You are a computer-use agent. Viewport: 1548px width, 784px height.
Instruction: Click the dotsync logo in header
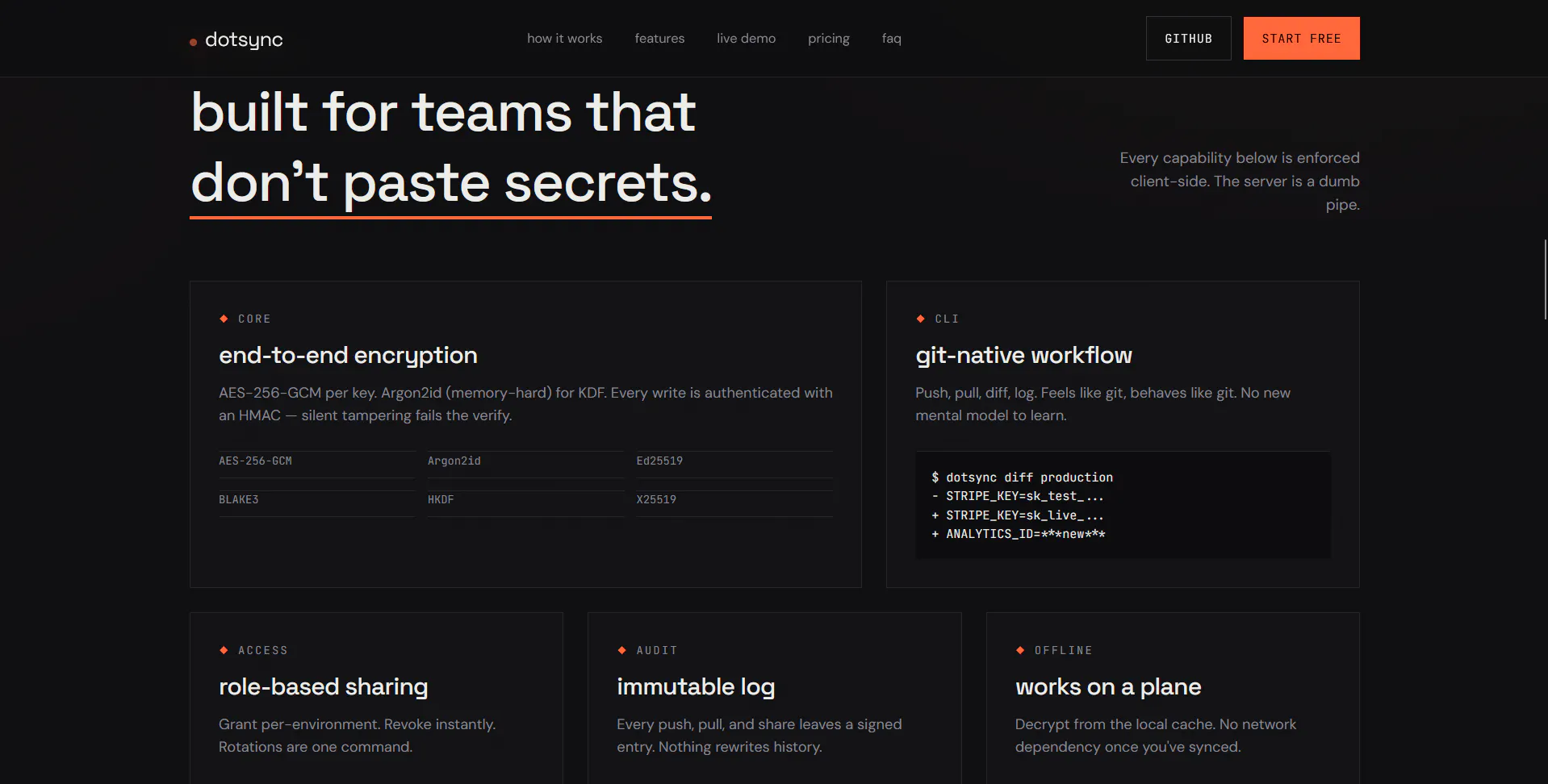tap(236, 40)
